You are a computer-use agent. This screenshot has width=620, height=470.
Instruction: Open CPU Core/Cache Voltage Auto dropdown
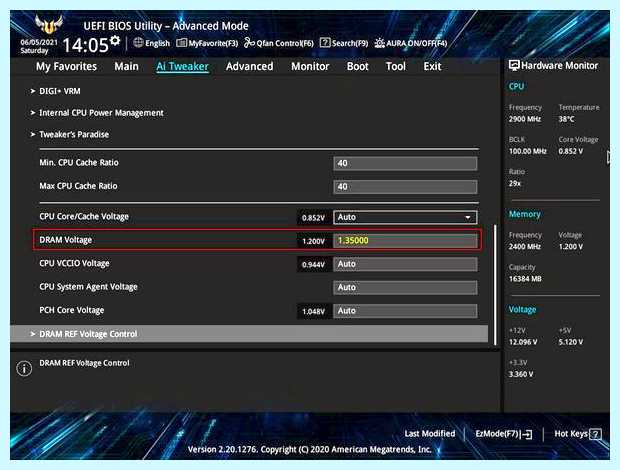[x=405, y=217]
